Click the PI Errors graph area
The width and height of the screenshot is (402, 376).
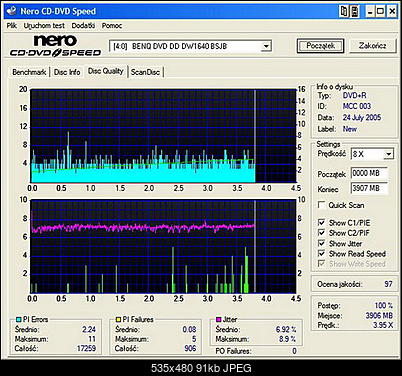(x=163, y=136)
